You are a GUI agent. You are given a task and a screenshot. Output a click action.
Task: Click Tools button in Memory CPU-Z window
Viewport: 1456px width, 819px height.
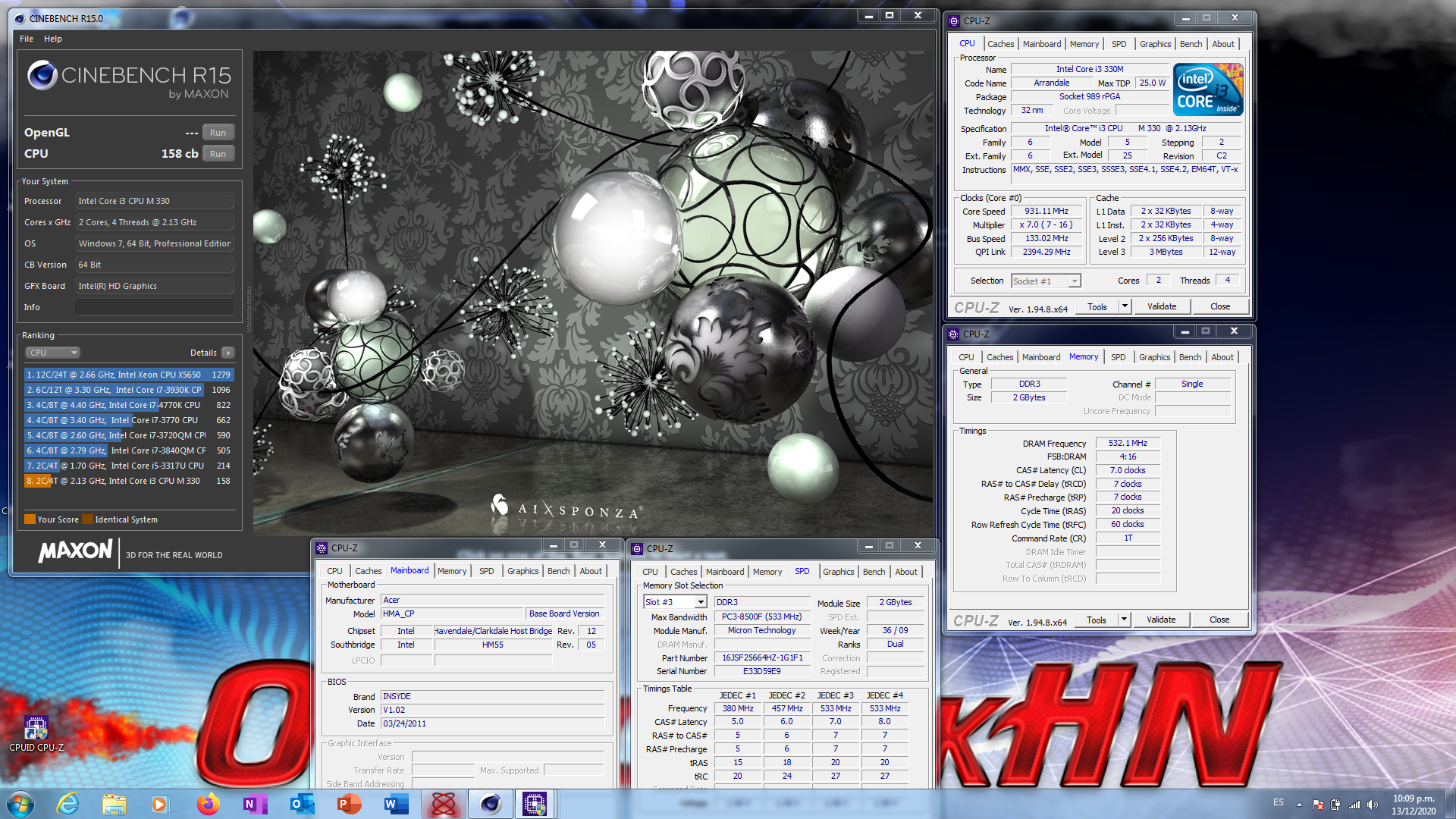1097,620
